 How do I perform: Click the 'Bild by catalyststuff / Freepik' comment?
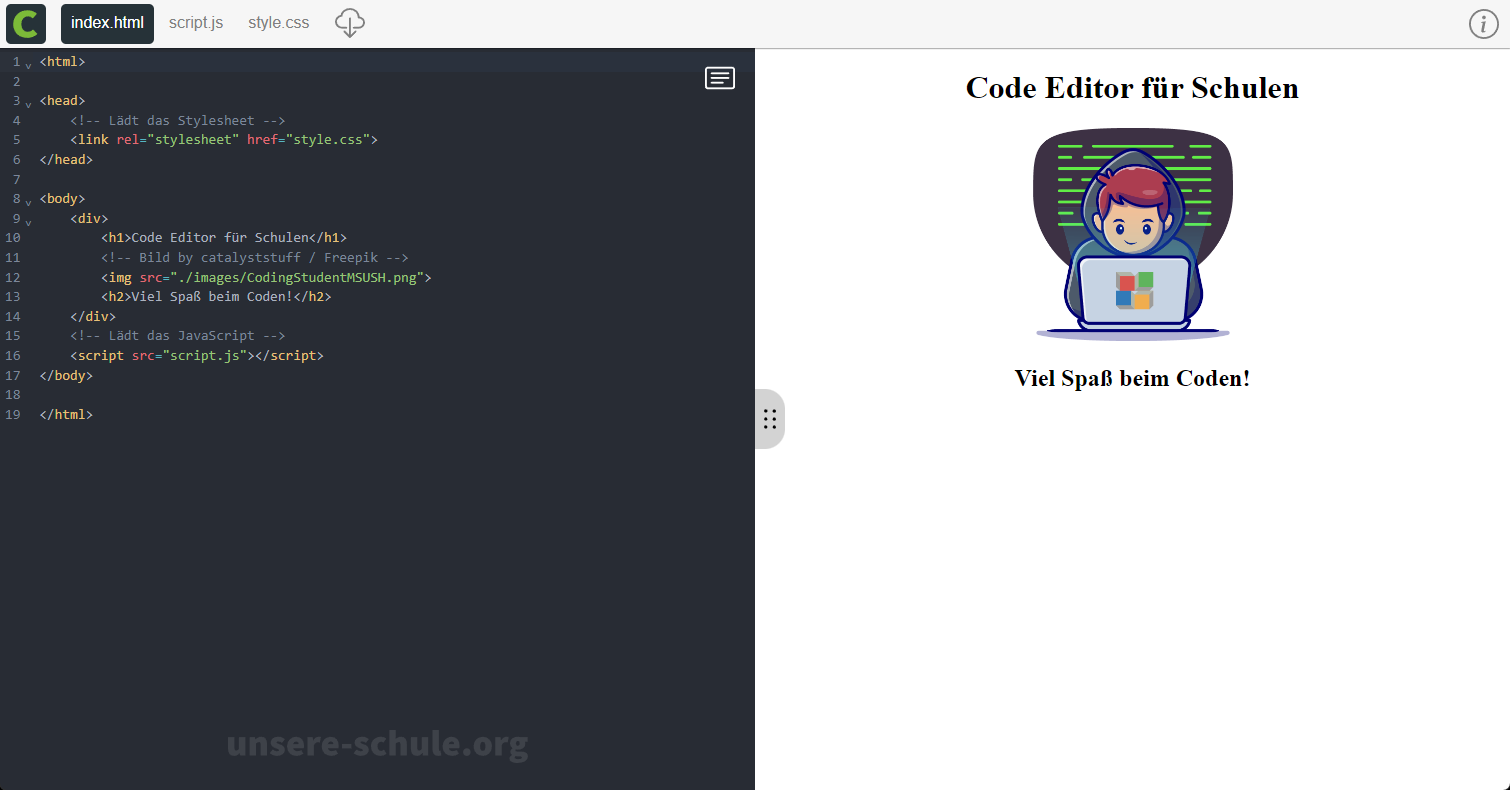255,258
